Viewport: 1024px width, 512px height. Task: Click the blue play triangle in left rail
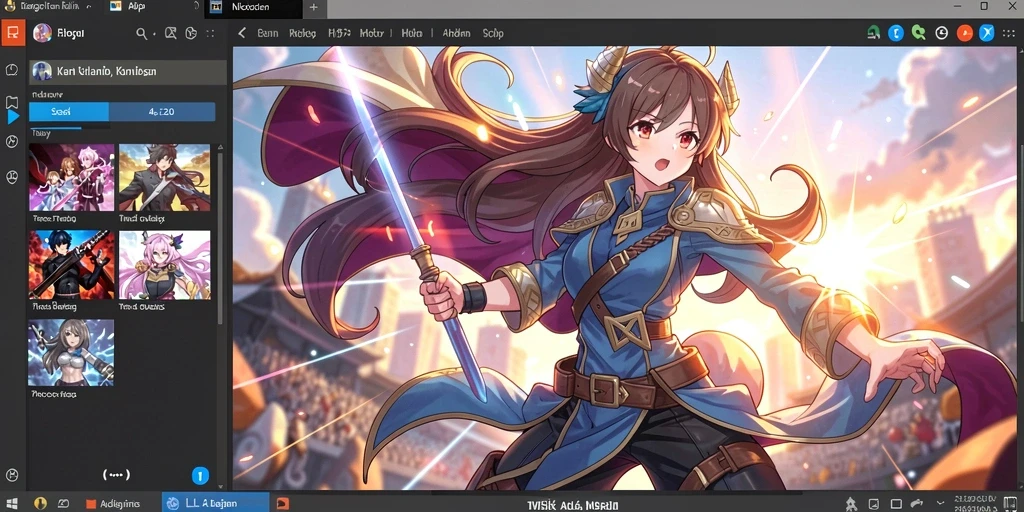13,117
